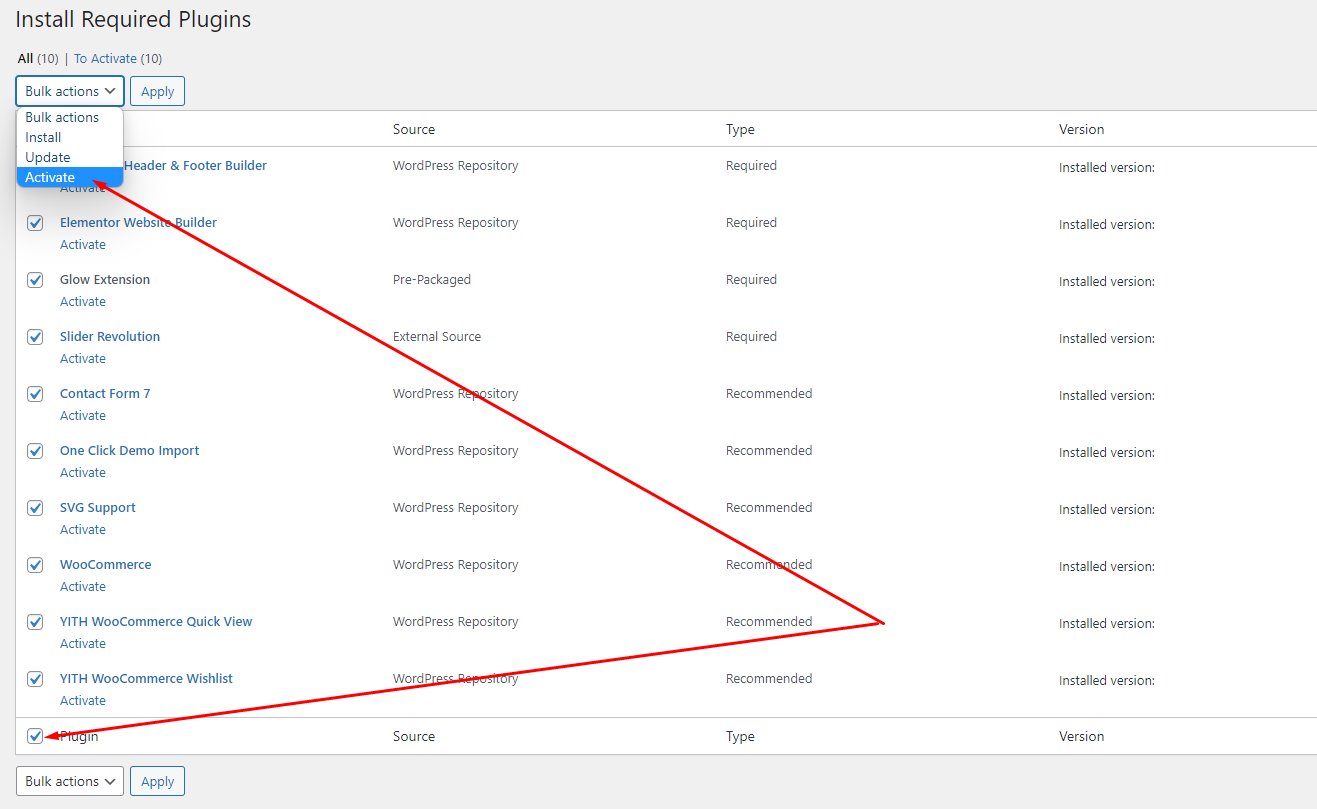Click Activate under WooCommerce
The width and height of the screenshot is (1317, 809).
click(x=83, y=586)
